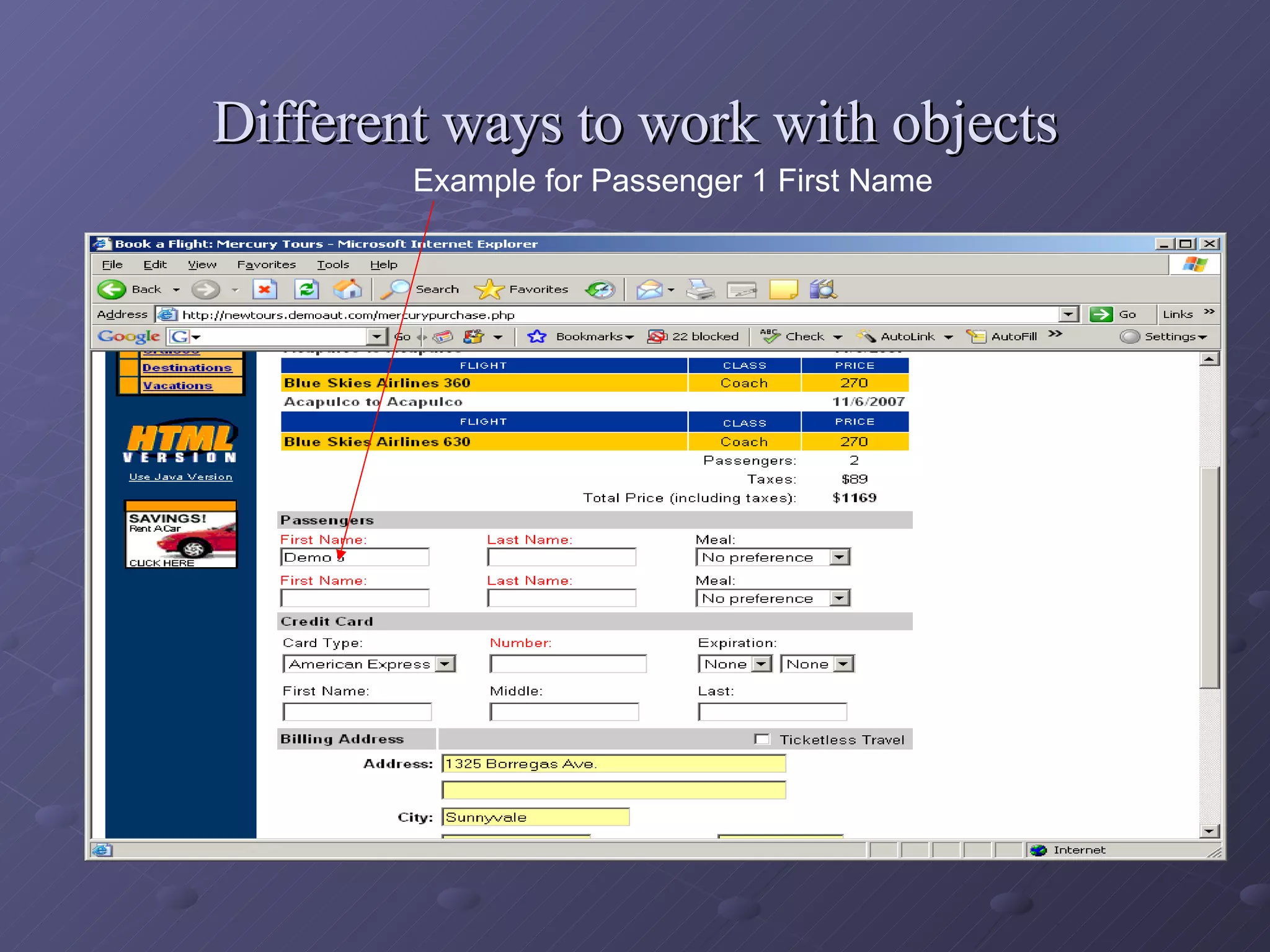Open the View menu
Screen dimensions: 1270x952
pyautogui.click(x=202, y=265)
